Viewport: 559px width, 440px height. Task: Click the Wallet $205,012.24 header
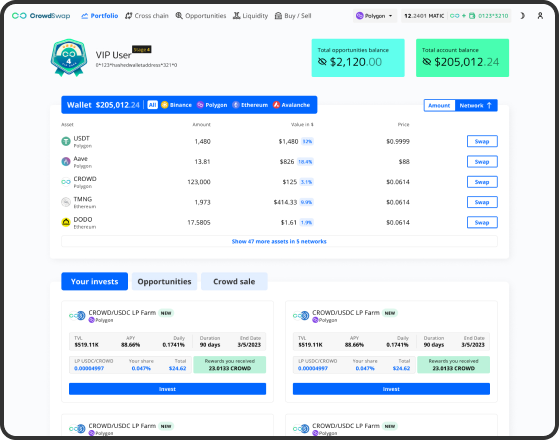(x=103, y=105)
